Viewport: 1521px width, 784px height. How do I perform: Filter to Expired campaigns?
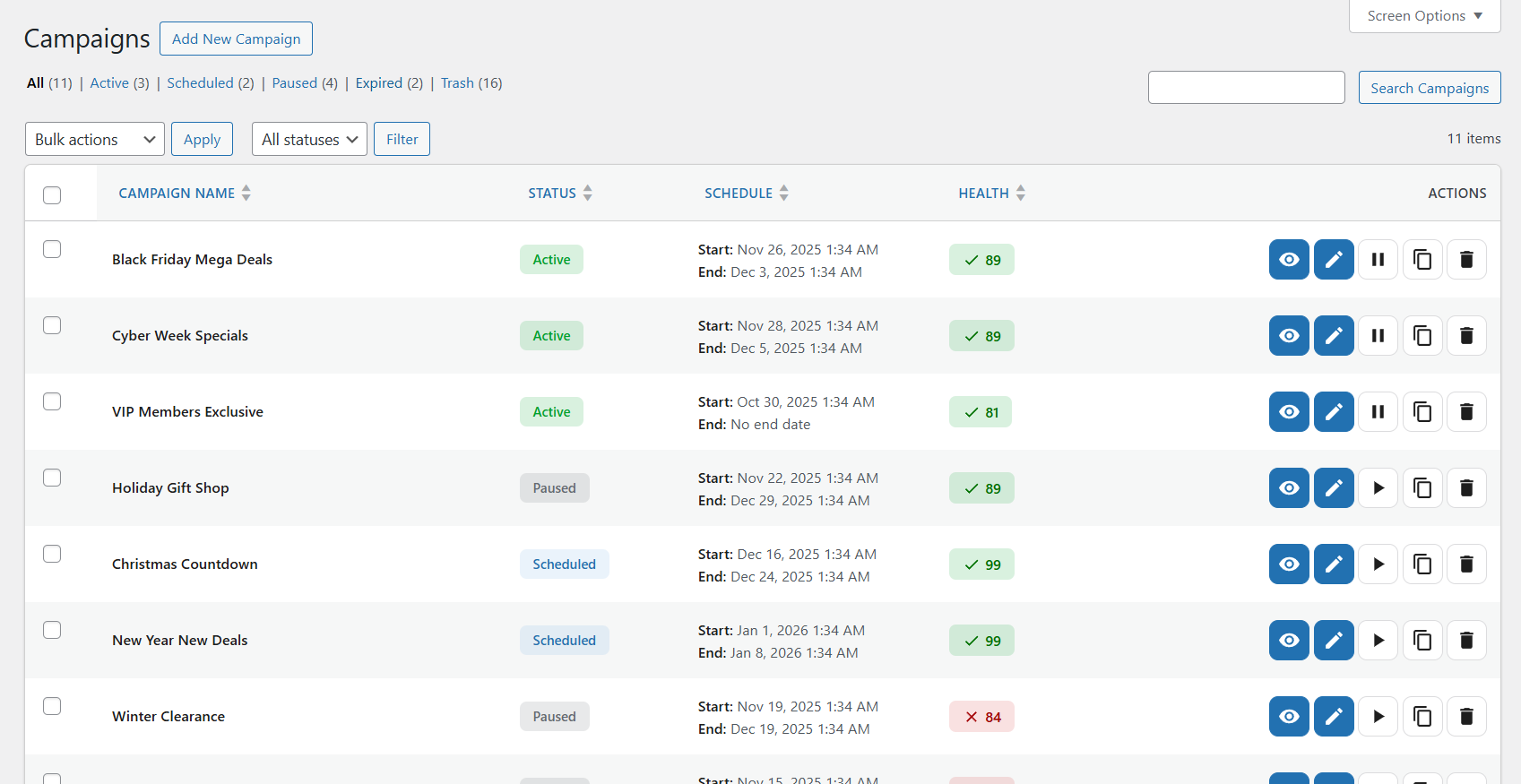pos(389,83)
